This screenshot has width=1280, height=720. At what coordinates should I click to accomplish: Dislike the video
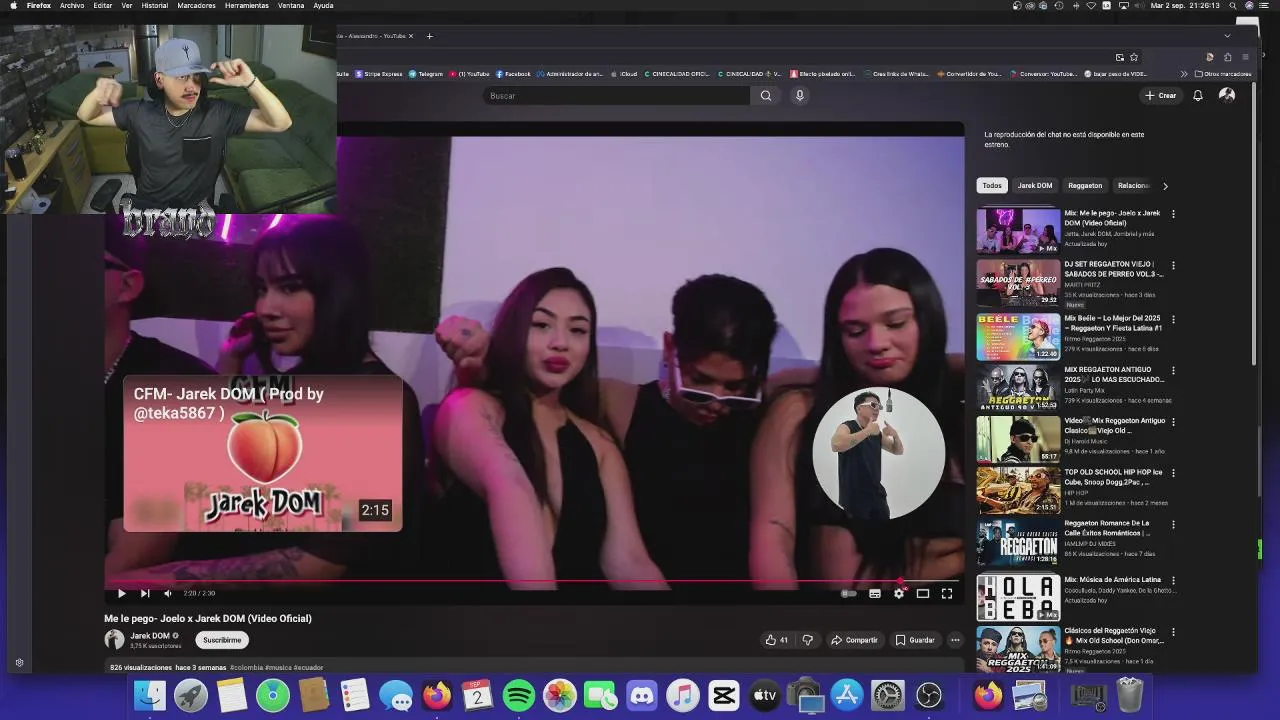click(808, 640)
